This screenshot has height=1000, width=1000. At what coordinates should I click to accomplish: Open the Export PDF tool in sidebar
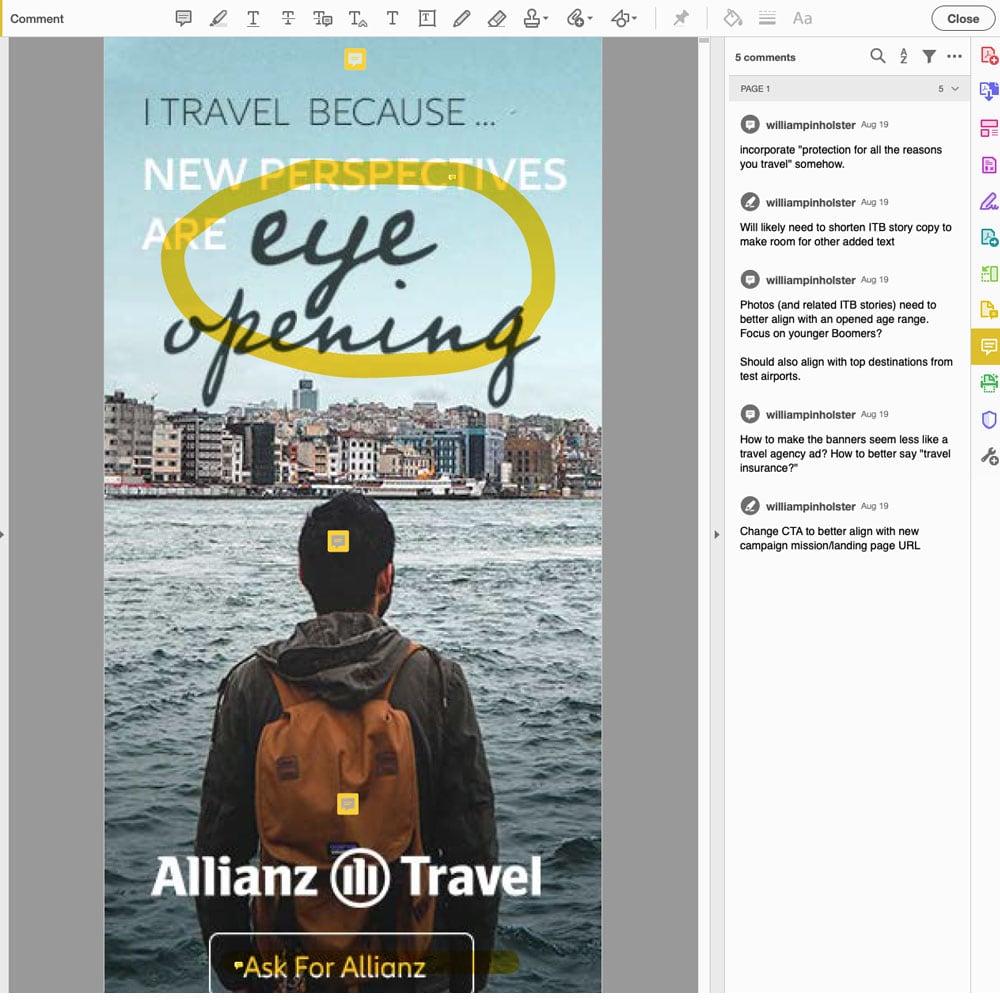(989, 91)
